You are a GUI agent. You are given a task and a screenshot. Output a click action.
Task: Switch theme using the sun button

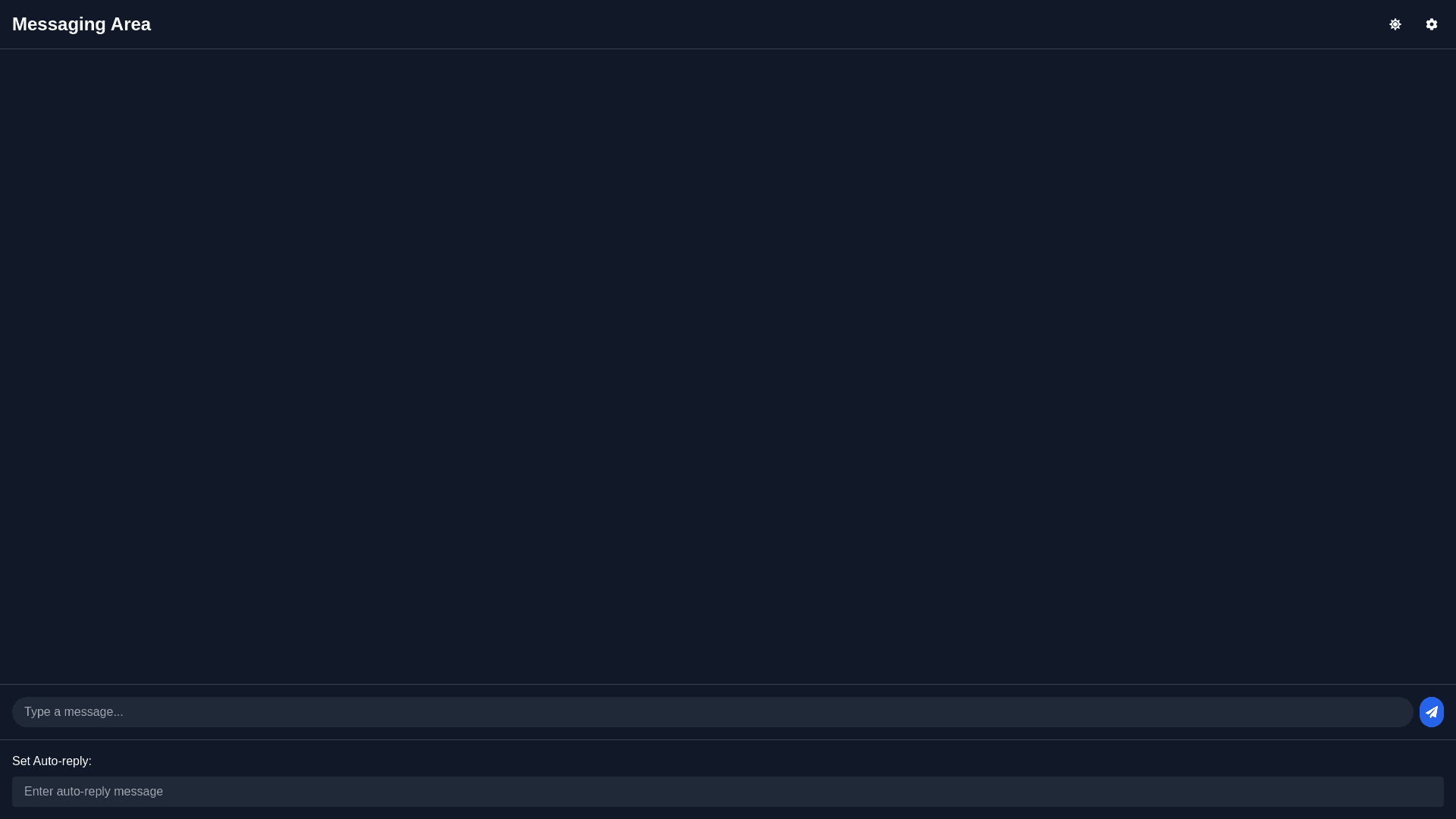[1395, 24]
